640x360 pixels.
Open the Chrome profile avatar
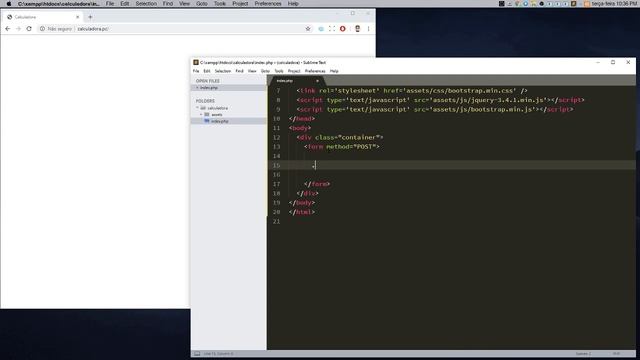(358, 29)
